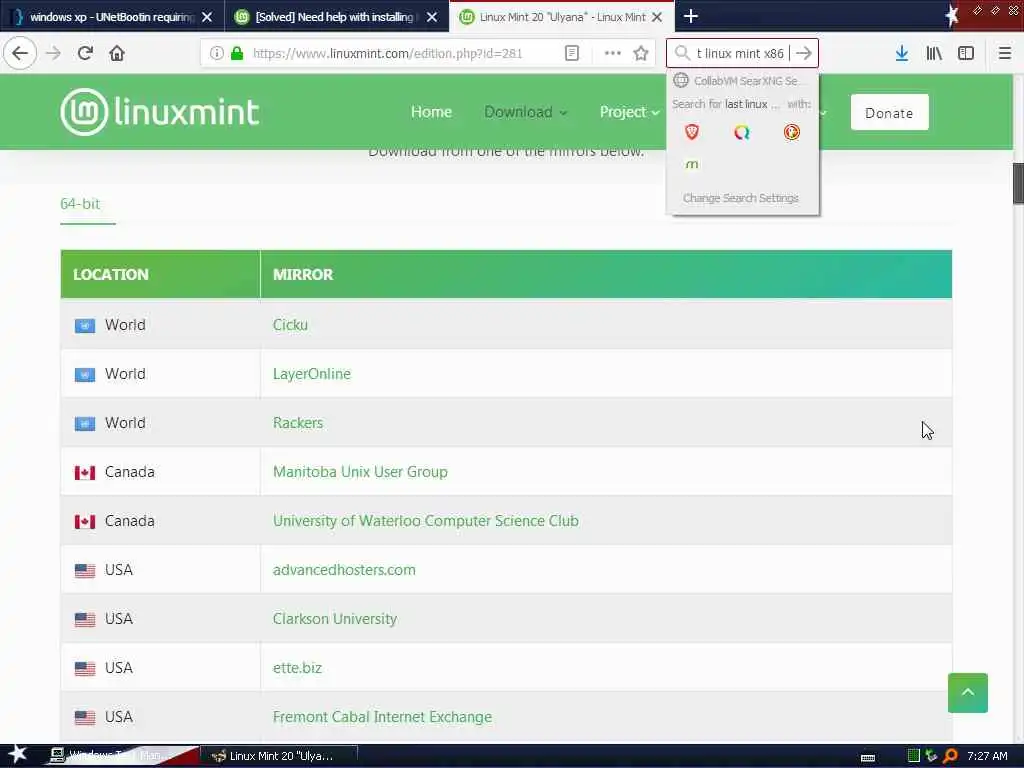This screenshot has height=768, width=1024.
Task: Click the keyboard tray icon in the taskbar
Action: coord(868,757)
